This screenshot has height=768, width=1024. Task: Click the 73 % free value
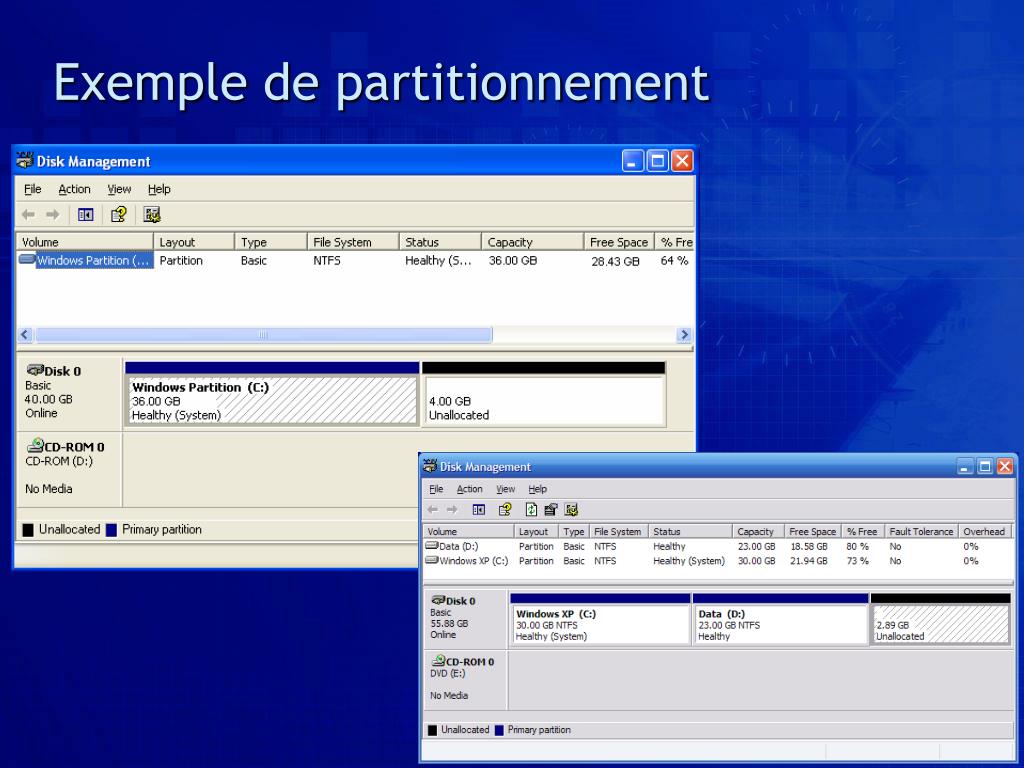pos(857,561)
